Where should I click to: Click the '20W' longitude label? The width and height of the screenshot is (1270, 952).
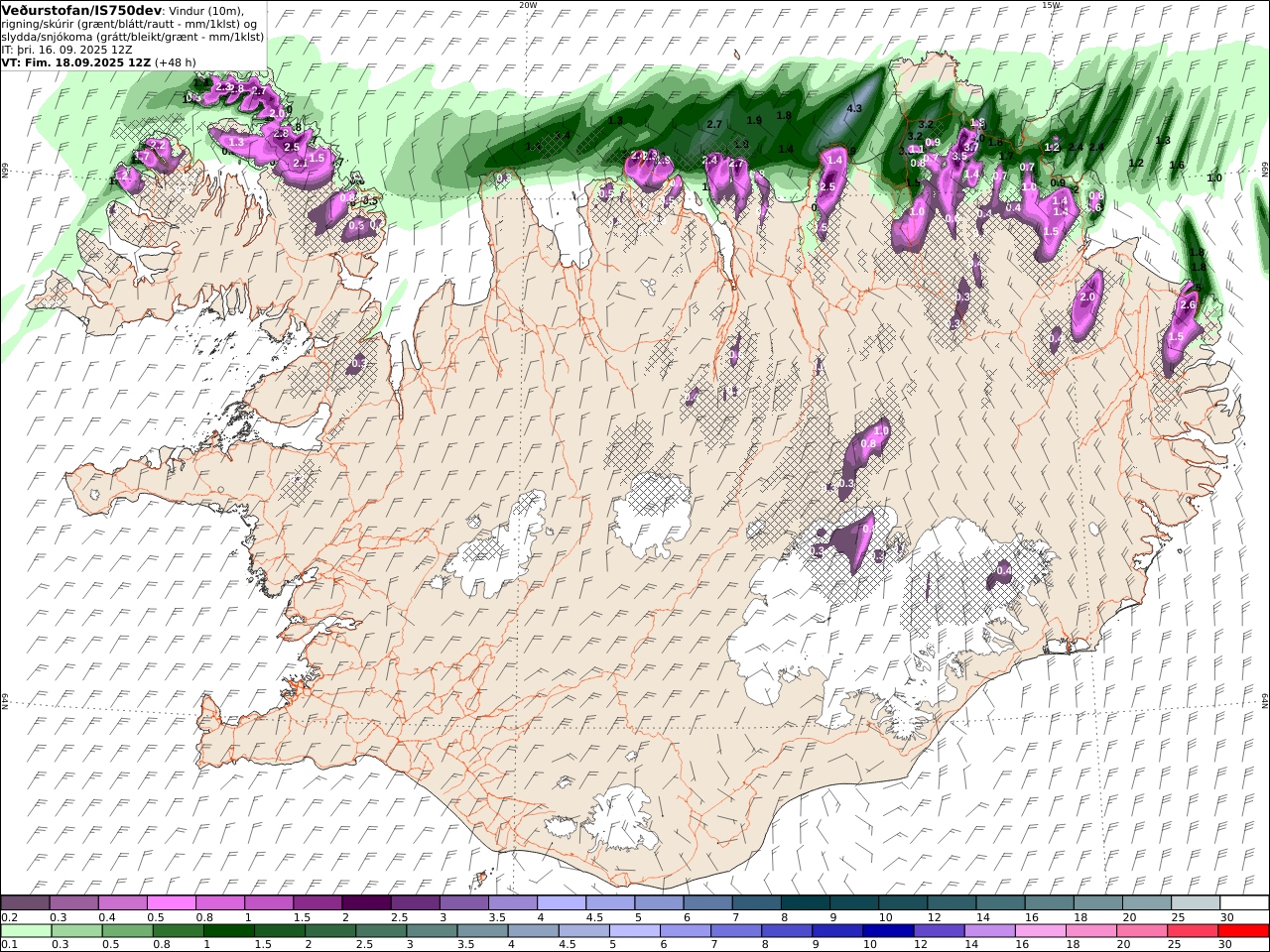click(528, 5)
